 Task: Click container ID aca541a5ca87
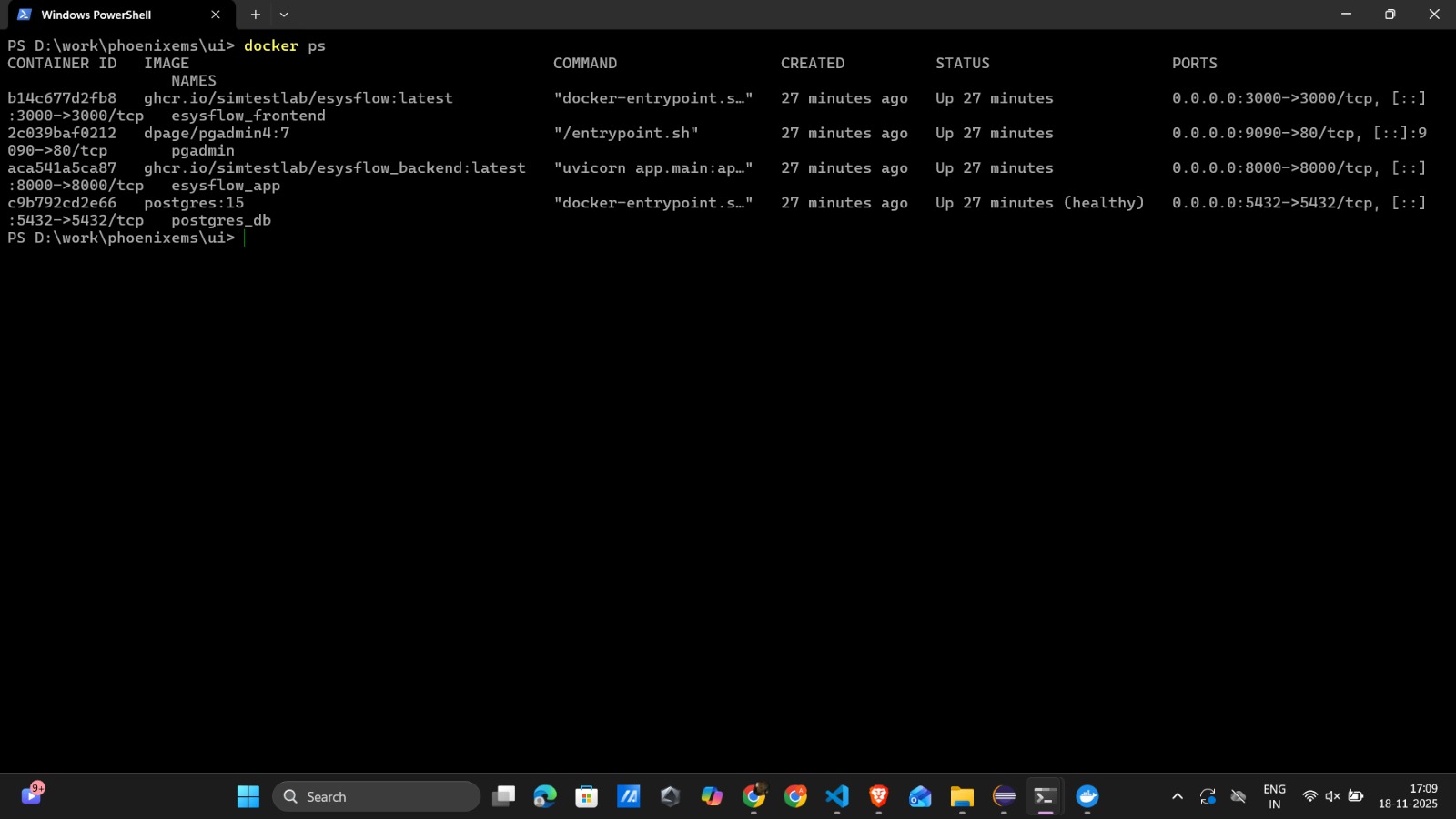coord(62,167)
